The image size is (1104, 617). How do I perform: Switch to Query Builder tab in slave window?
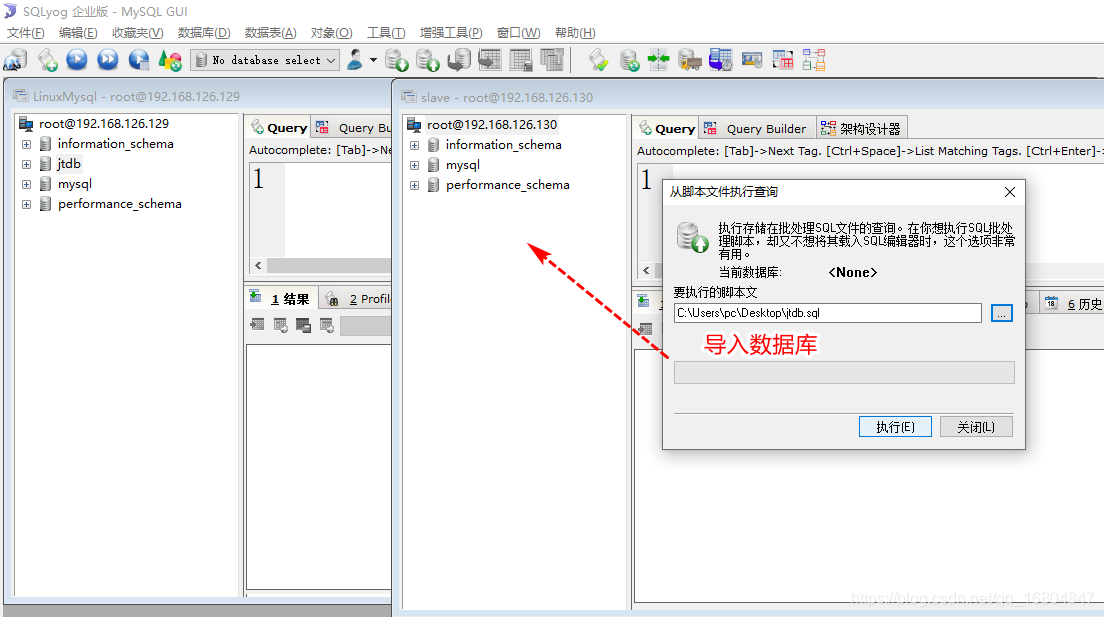point(757,128)
